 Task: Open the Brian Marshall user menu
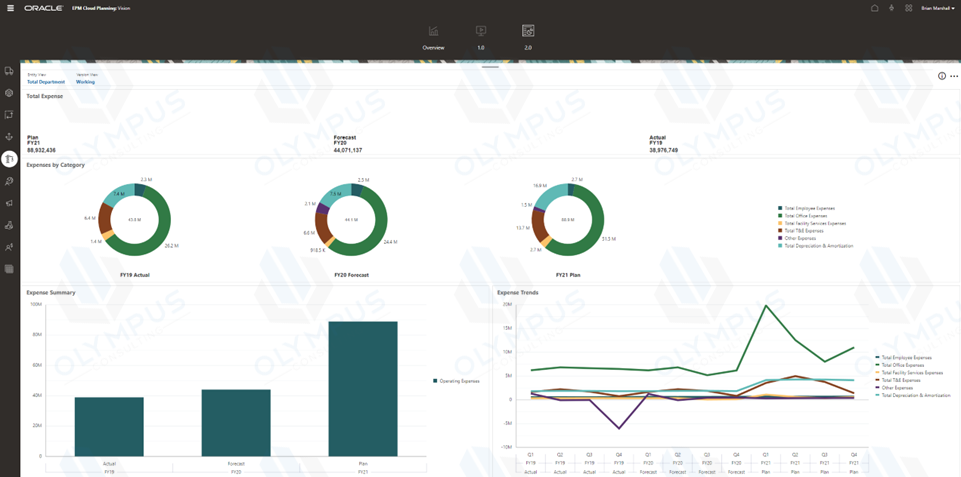coord(940,9)
